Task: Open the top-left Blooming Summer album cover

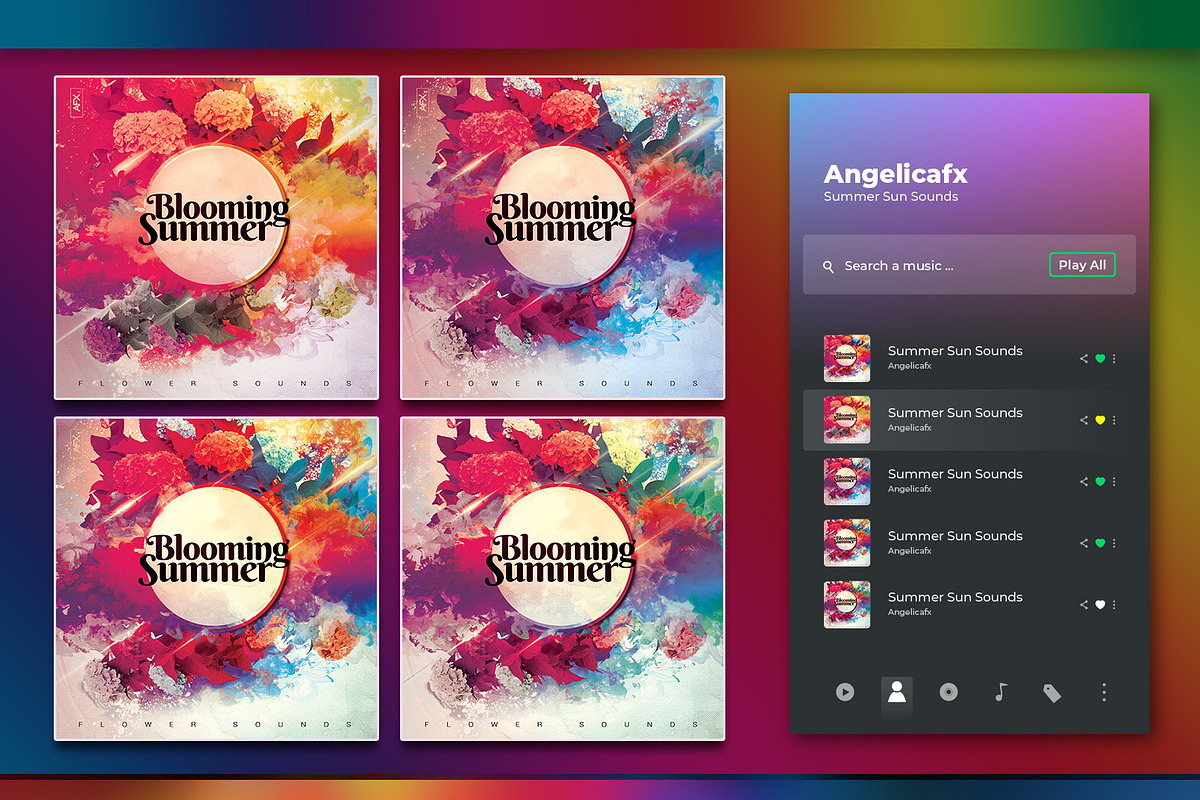Action: (x=216, y=237)
